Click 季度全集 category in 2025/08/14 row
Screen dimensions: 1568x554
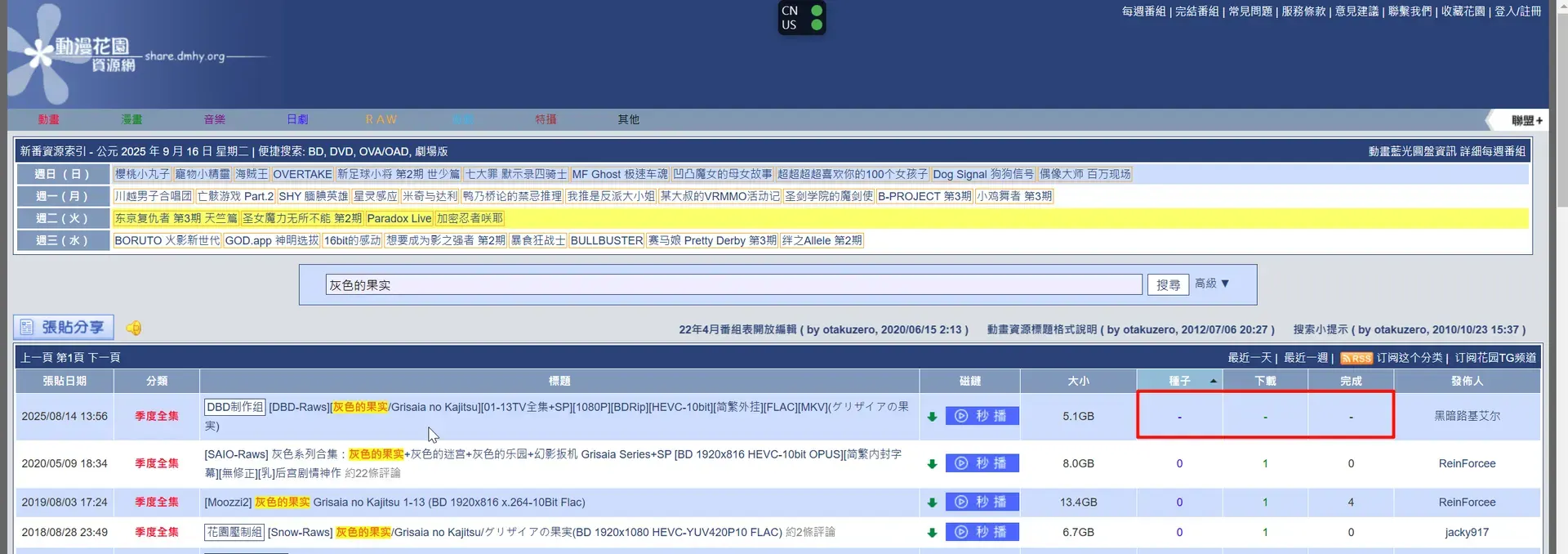157,416
